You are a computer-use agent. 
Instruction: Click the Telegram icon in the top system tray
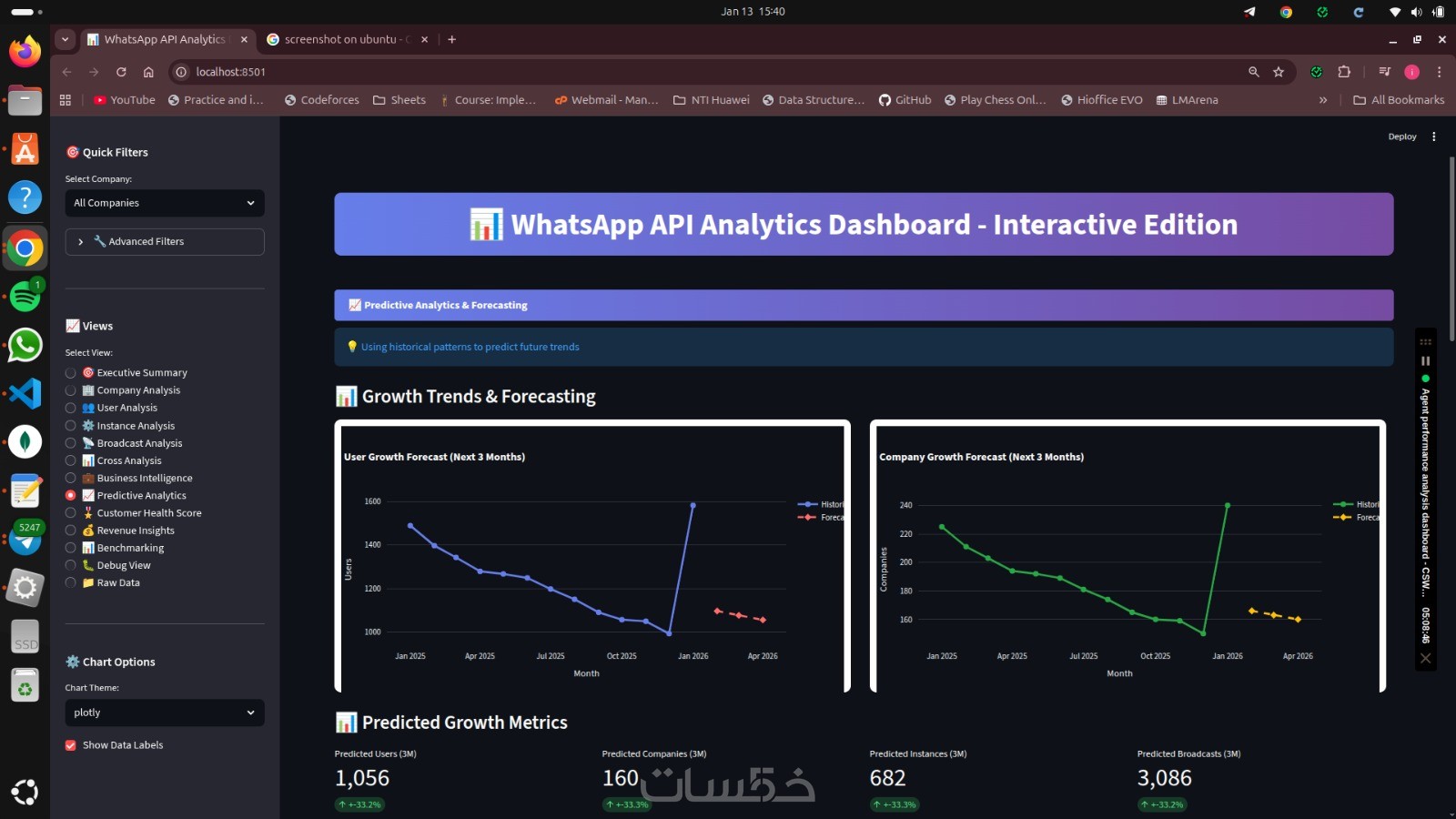coord(1249,12)
